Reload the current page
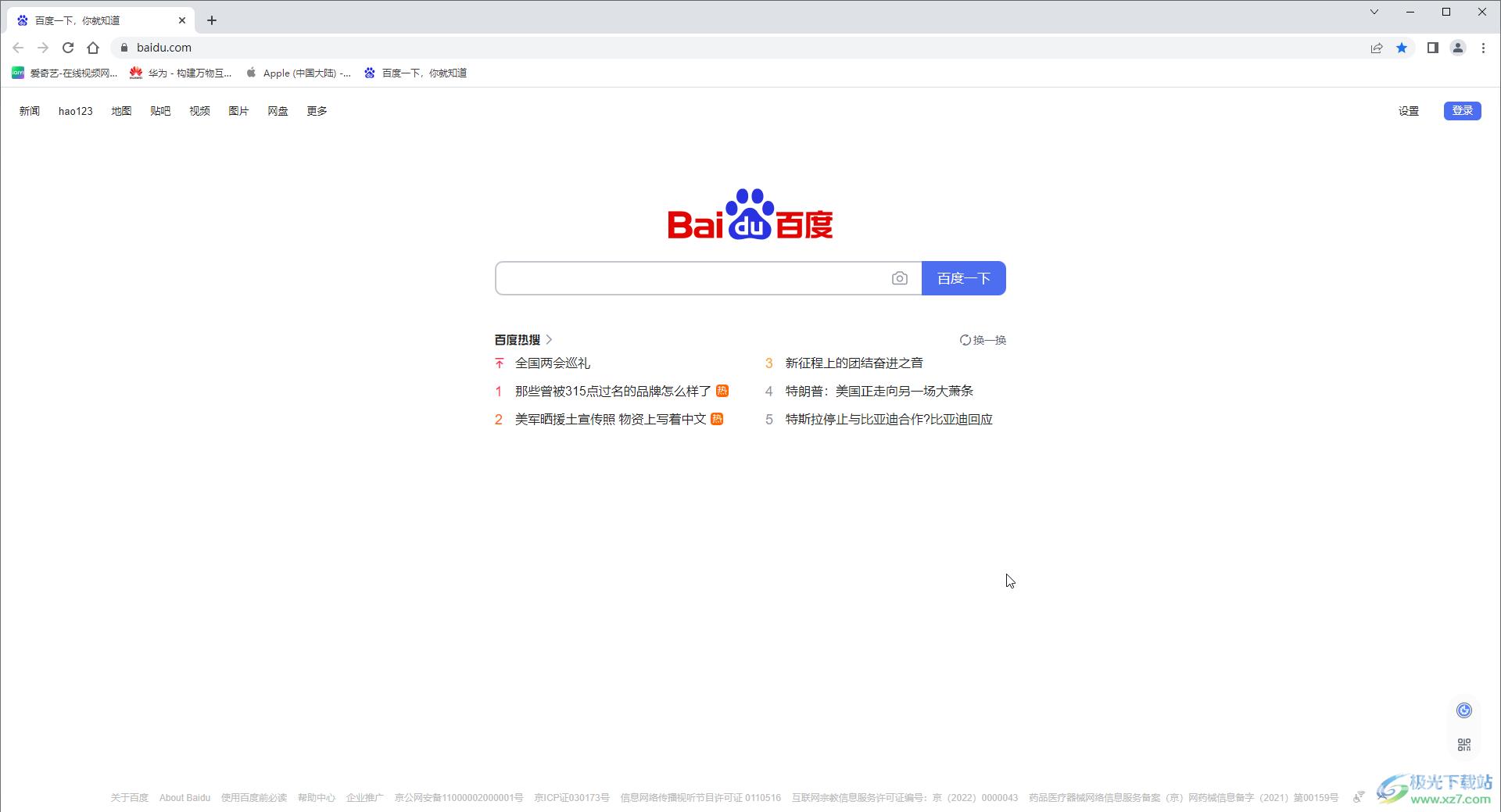This screenshot has width=1501, height=812. 68,48
